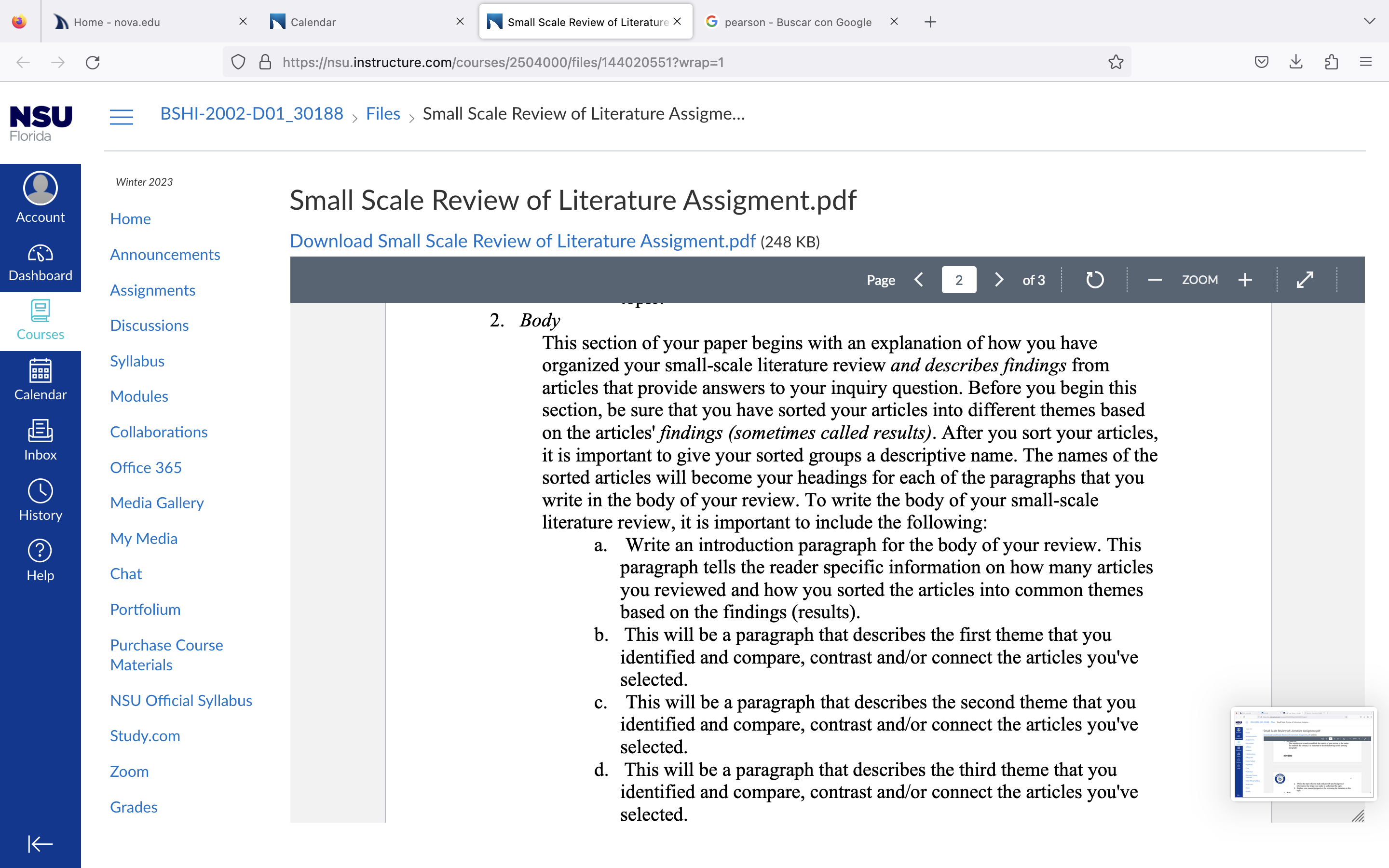Screen dimensions: 1389x868
Task: Open tracking protection shield info
Action: tap(238, 62)
